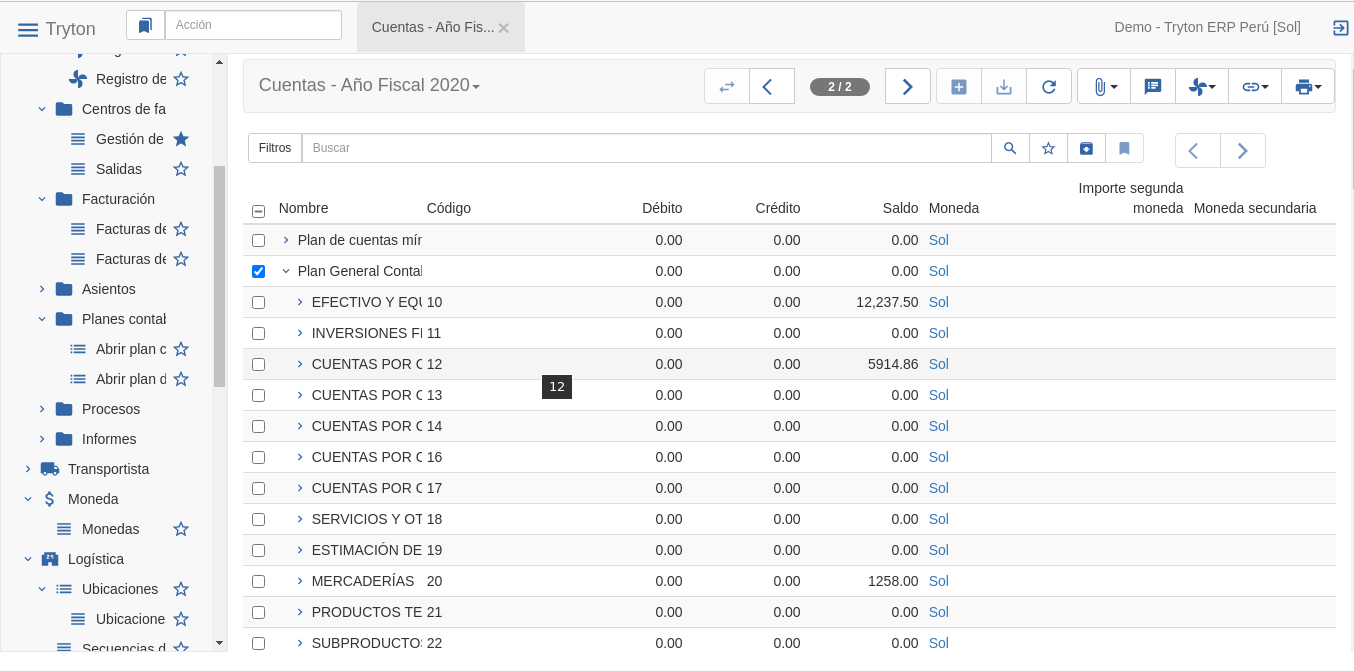Go to the previous record in toolbar

[x=771, y=87]
